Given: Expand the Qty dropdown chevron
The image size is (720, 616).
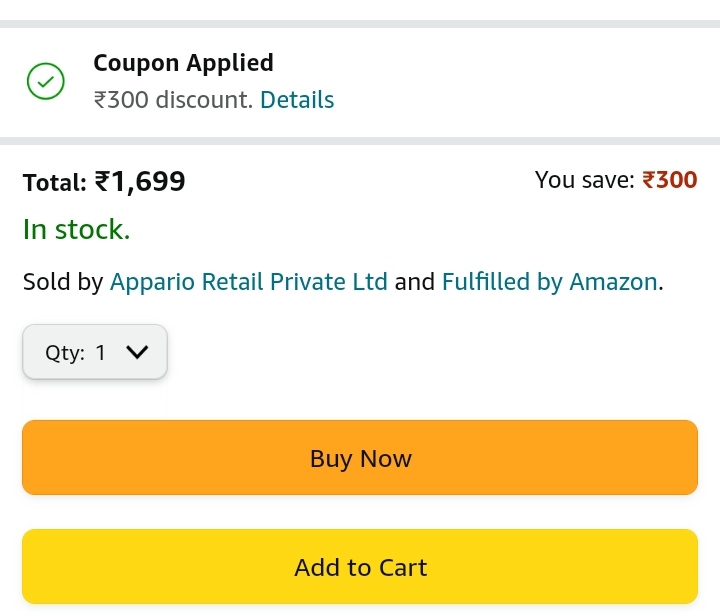Looking at the screenshot, I should coord(137,352).
